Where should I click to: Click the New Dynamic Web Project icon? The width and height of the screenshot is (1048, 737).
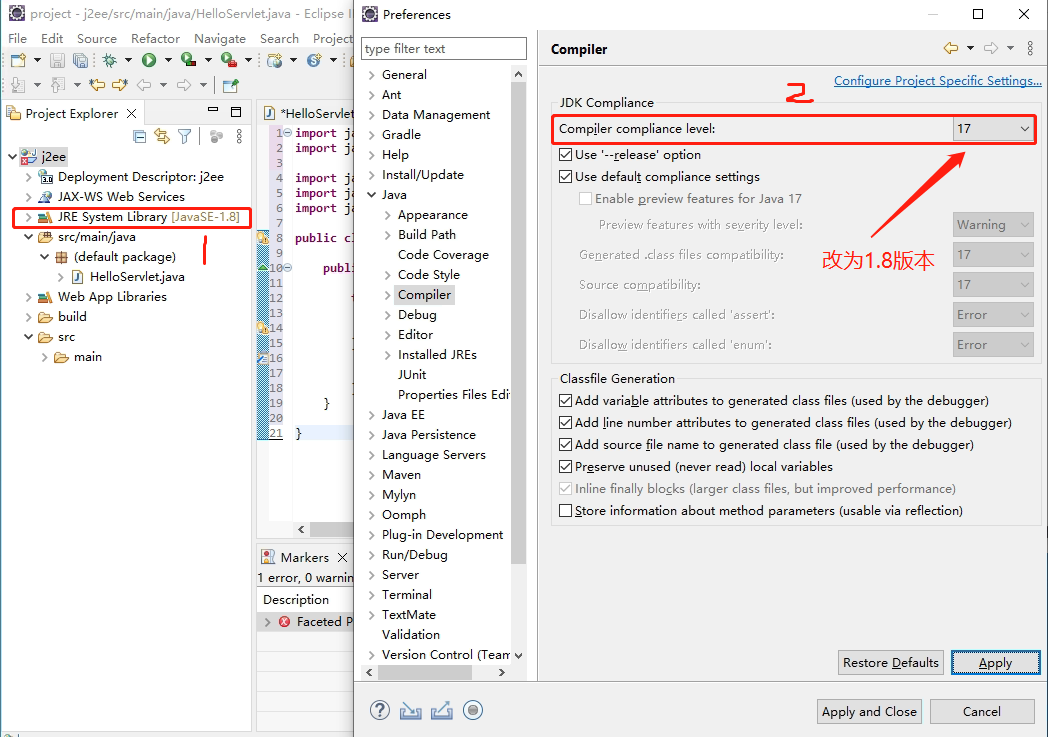[x=275, y=60]
